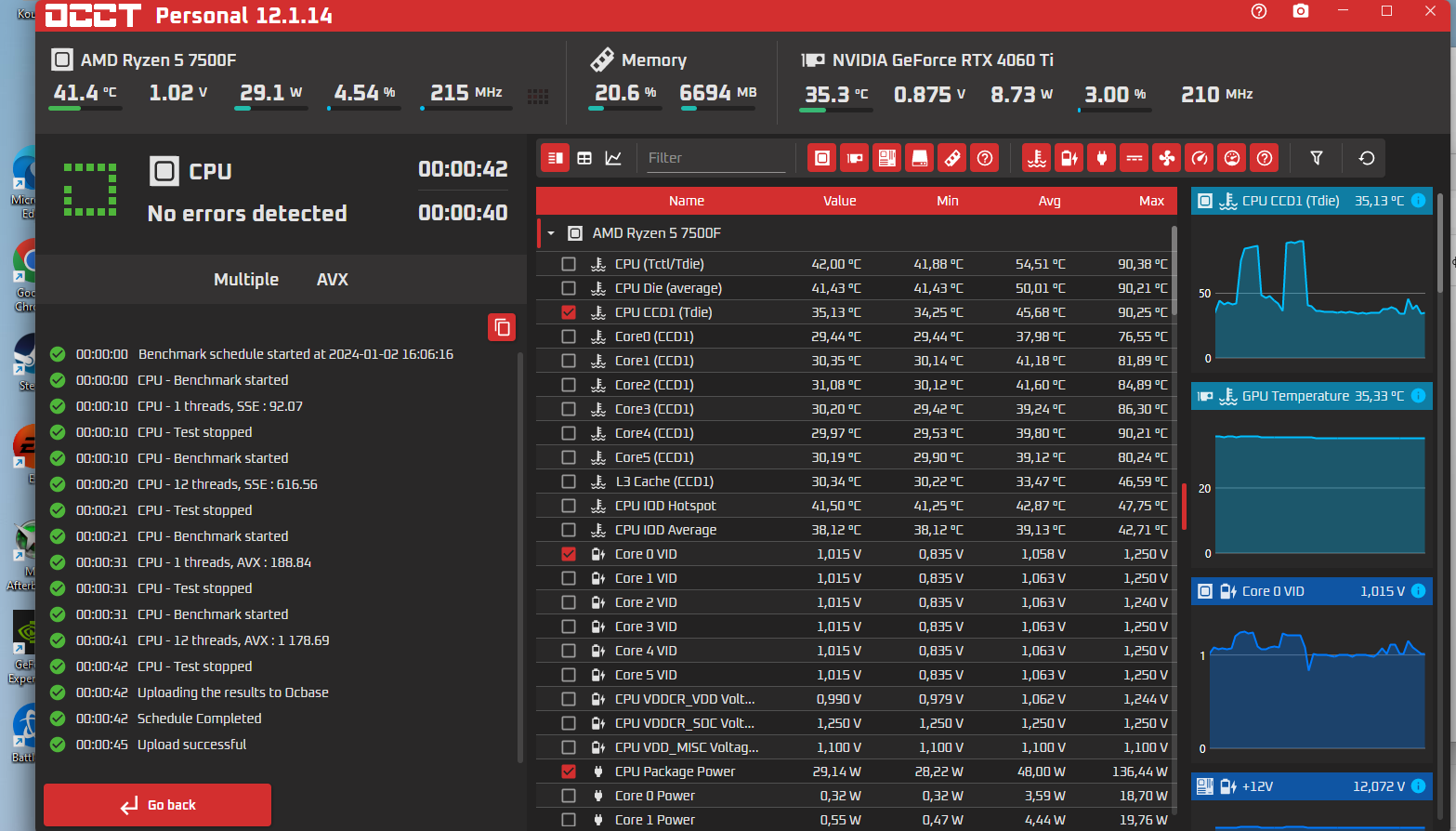This screenshot has width=1456, height=831.
Task: Switch to the list-with-graphs sensor view
Action: click(x=556, y=158)
